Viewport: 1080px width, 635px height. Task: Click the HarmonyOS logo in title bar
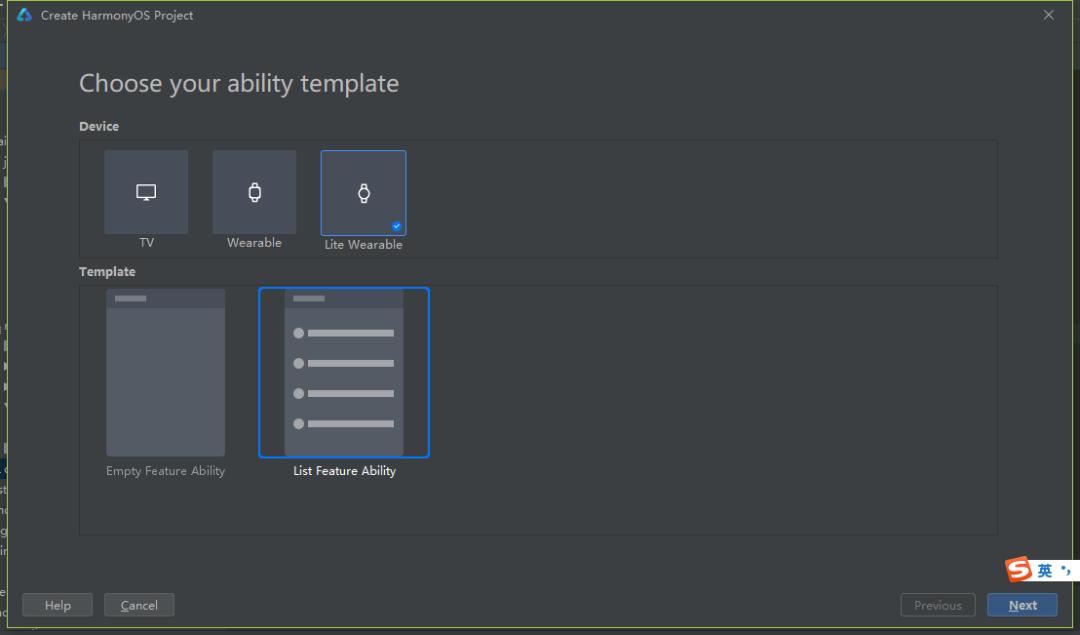point(24,15)
